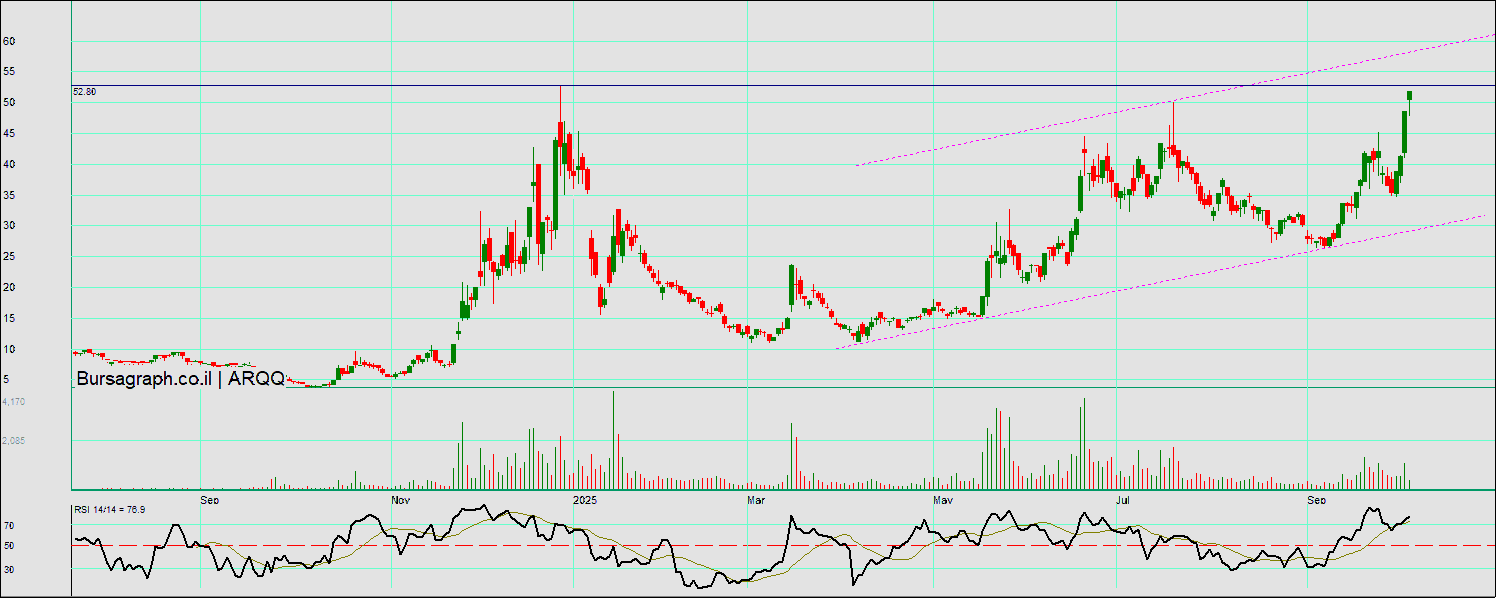Click the 15 price axis label
This screenshot has height=598, width=1496.
[x=8, y=319]
